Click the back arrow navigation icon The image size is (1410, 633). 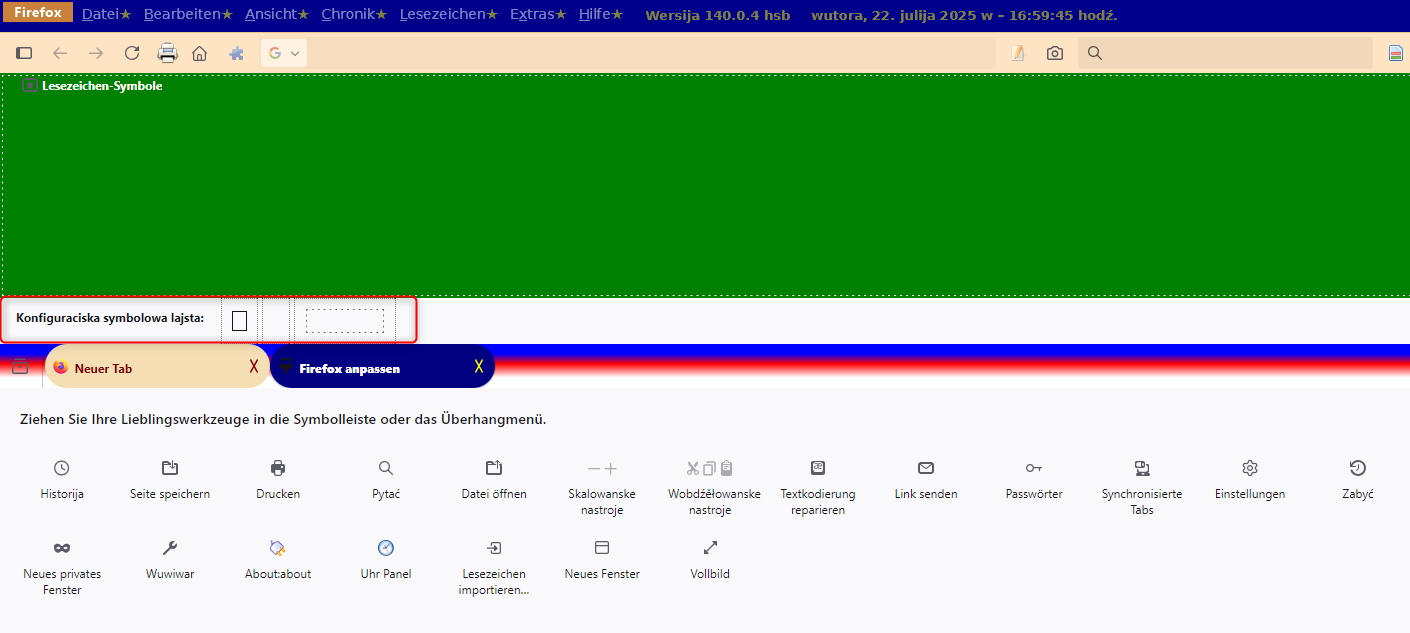coord(60,53)
